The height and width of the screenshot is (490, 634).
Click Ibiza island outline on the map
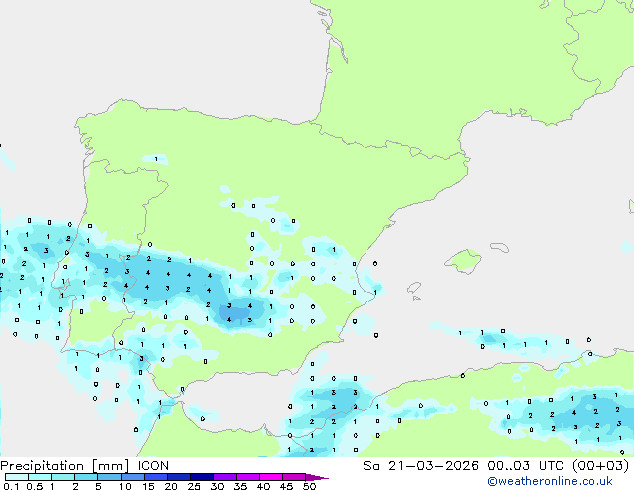[x=414, y=288]
